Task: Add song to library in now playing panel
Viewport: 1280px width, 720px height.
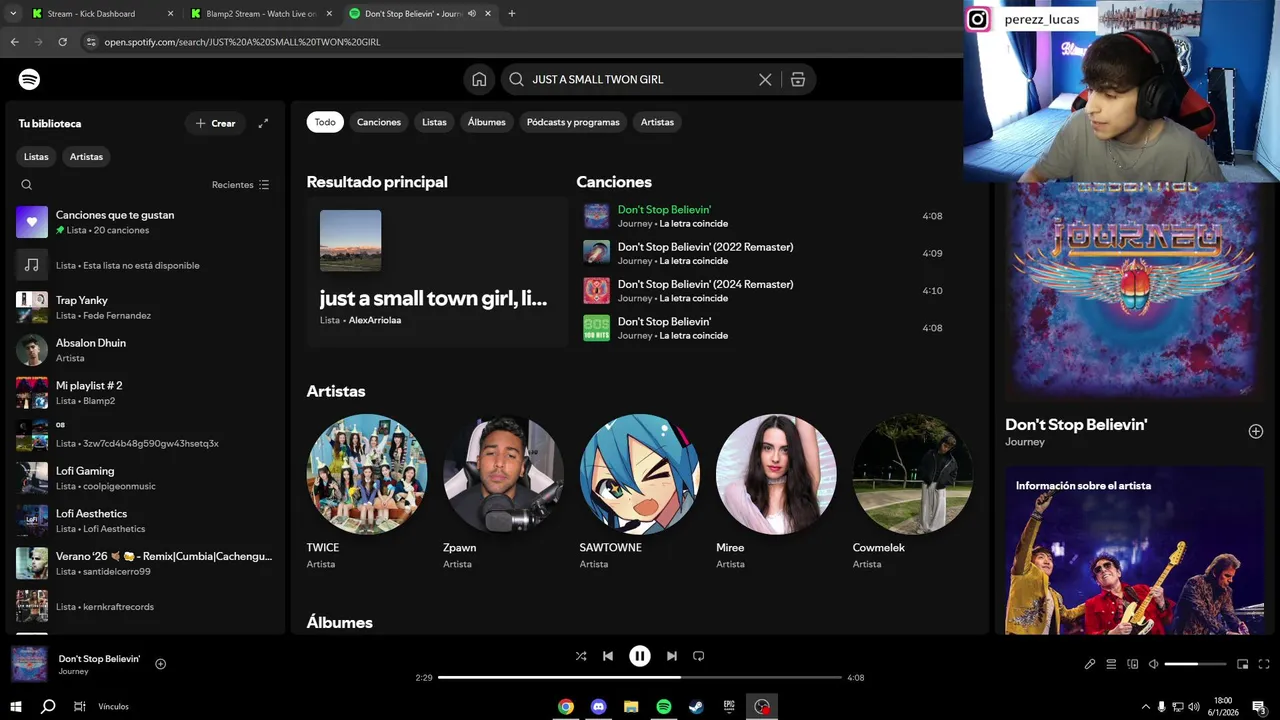Action: [x=1256, y=431]
